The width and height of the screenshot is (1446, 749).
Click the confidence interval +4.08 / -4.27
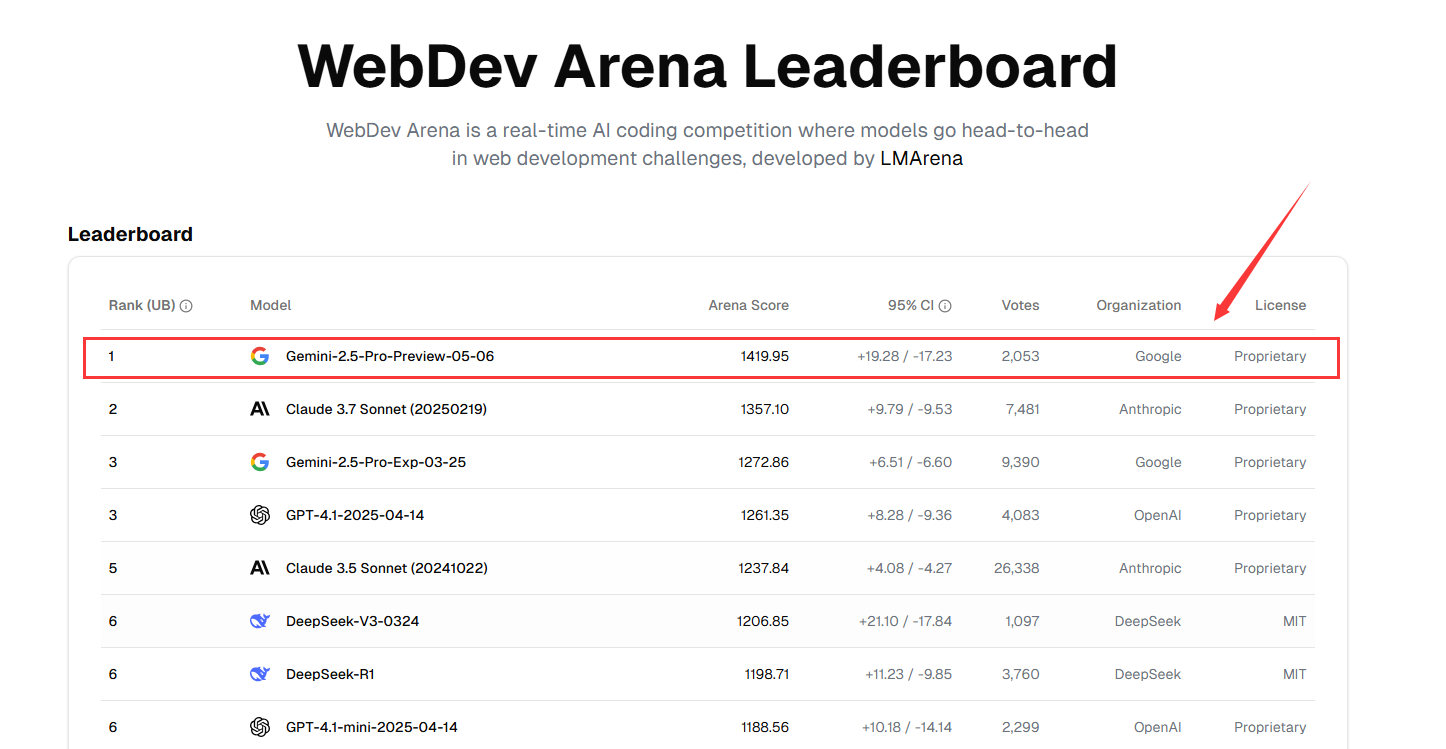click(x=910, y=568)
